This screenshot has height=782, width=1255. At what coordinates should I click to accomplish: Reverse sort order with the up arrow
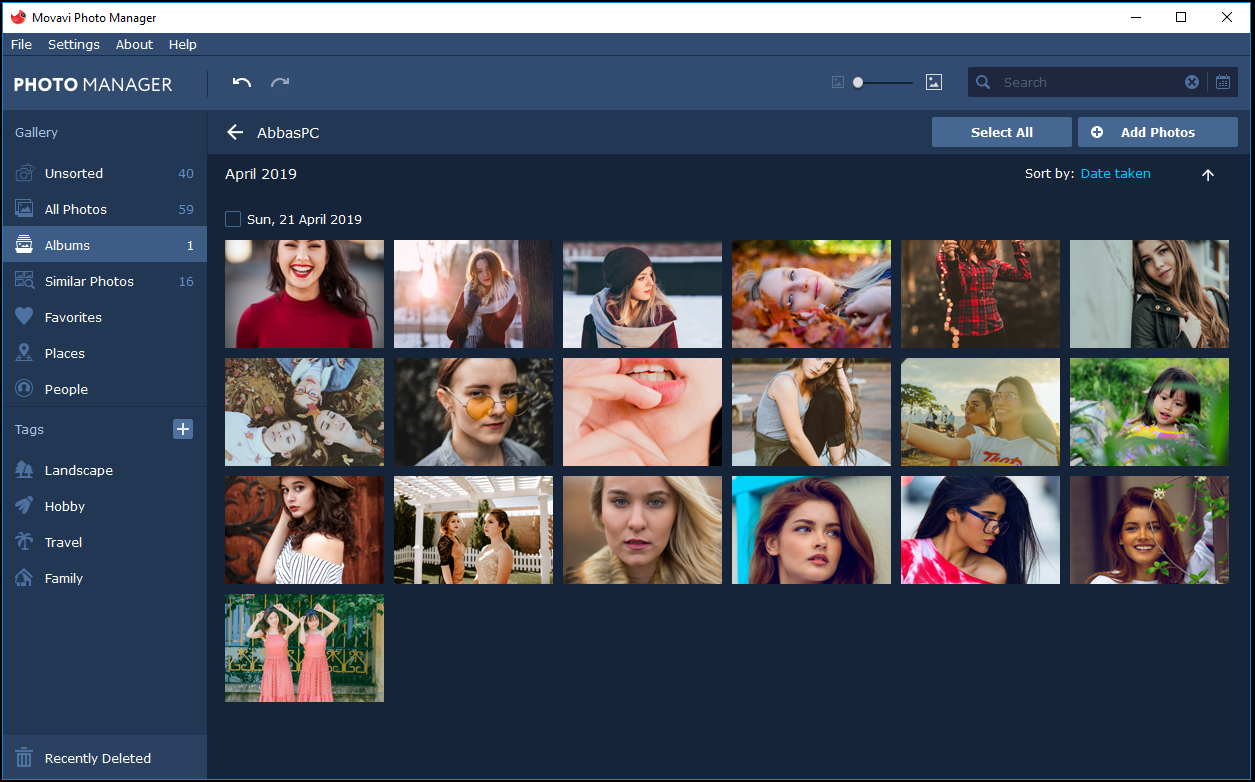1208,175
